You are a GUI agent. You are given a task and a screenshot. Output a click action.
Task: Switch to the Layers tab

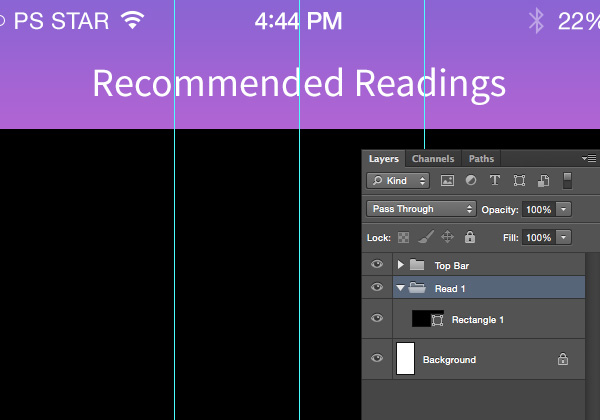point(384,158)
